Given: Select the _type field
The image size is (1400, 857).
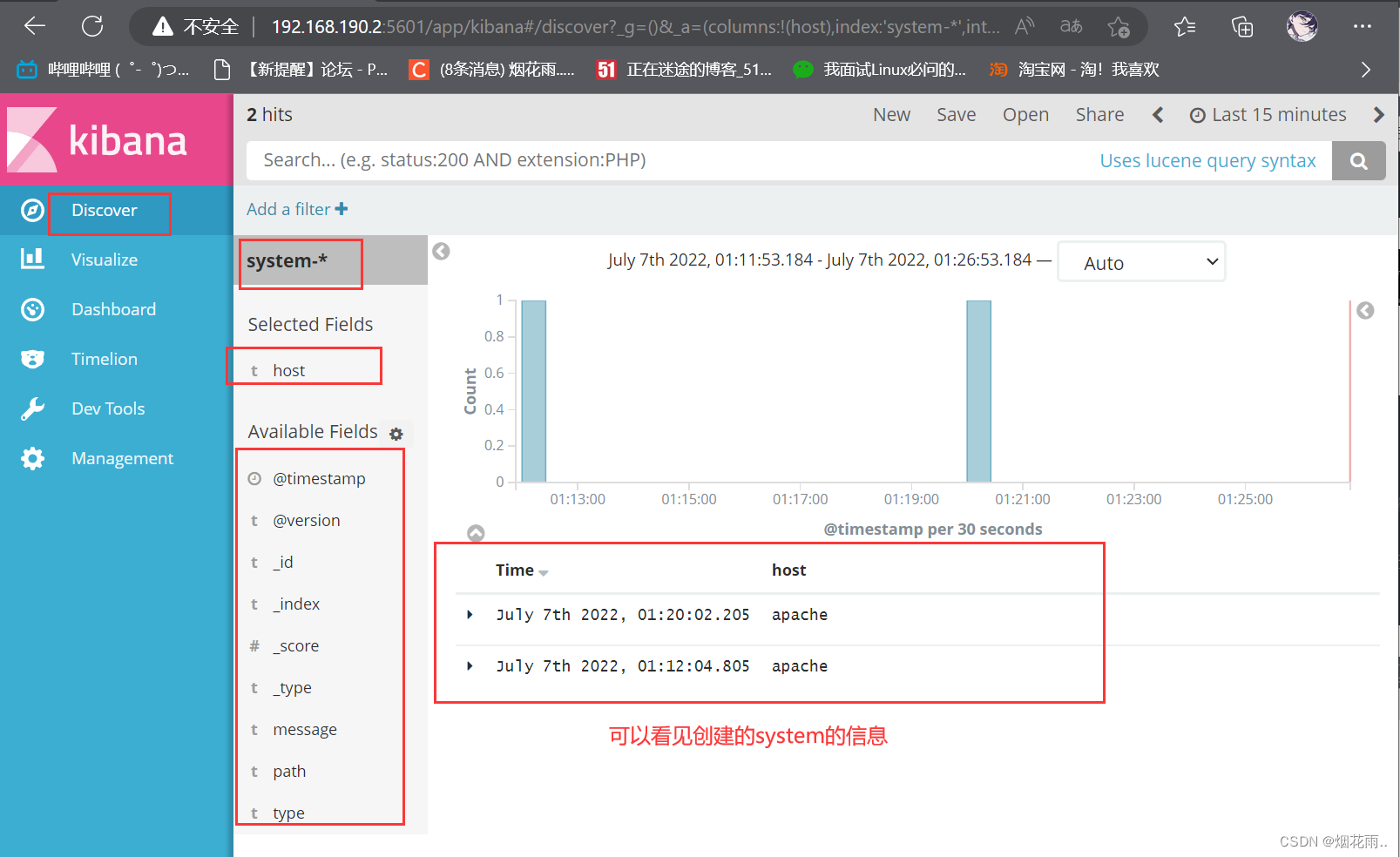Looking at the screenshot, I should pyautogui.click(x=292, y=687).
